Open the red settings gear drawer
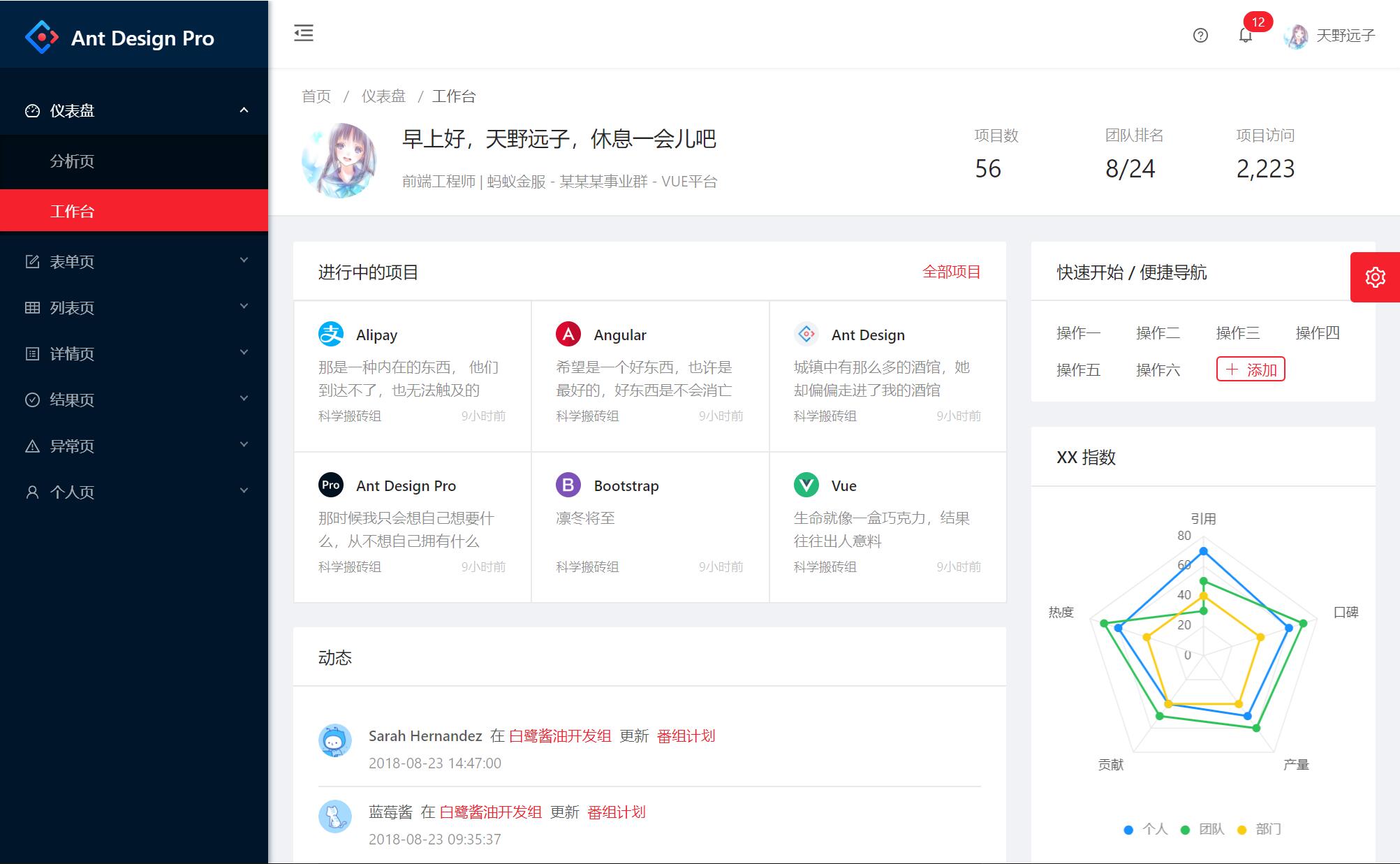This screenshot has height=864, width=1400. pyautogui.click(x=1375, y=277)
